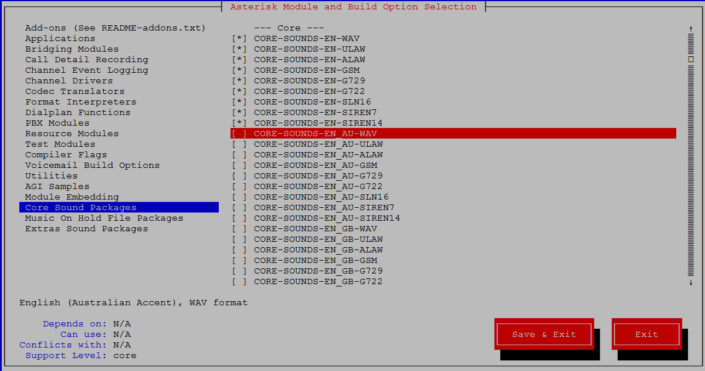The image size is (705, 371).
Task: Enable CORE-SOUNDS-EN_AU-ALAW package
Action: click(x=239, y=155)
